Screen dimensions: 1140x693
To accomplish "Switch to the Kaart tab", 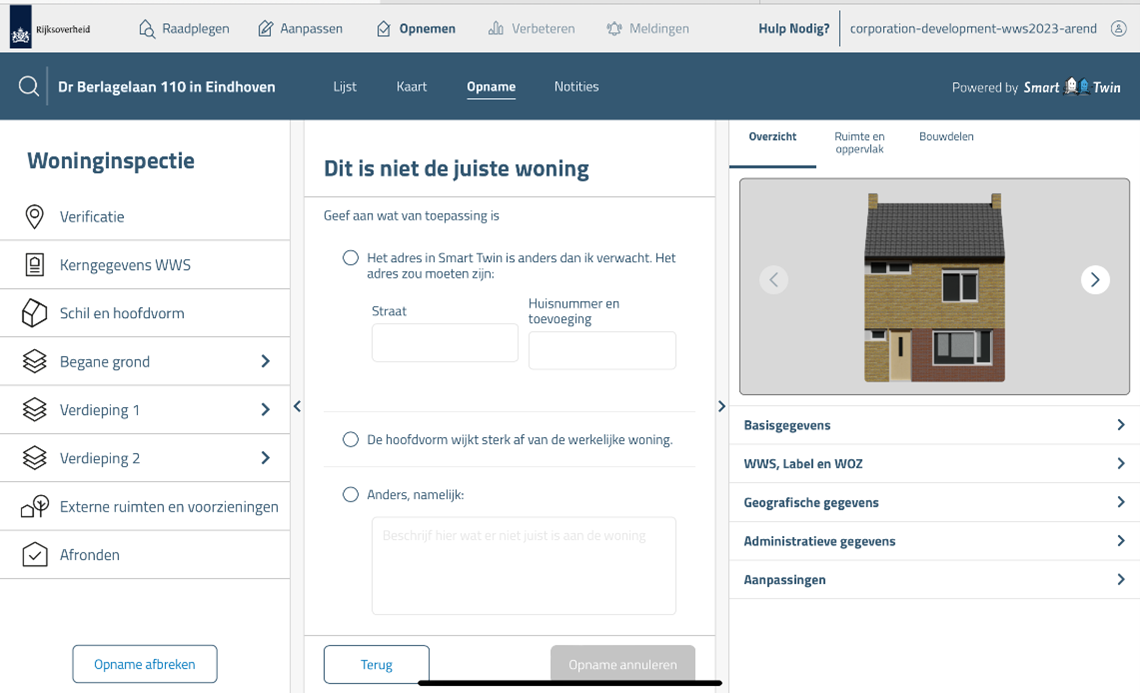I will click(x=411, y=87).
